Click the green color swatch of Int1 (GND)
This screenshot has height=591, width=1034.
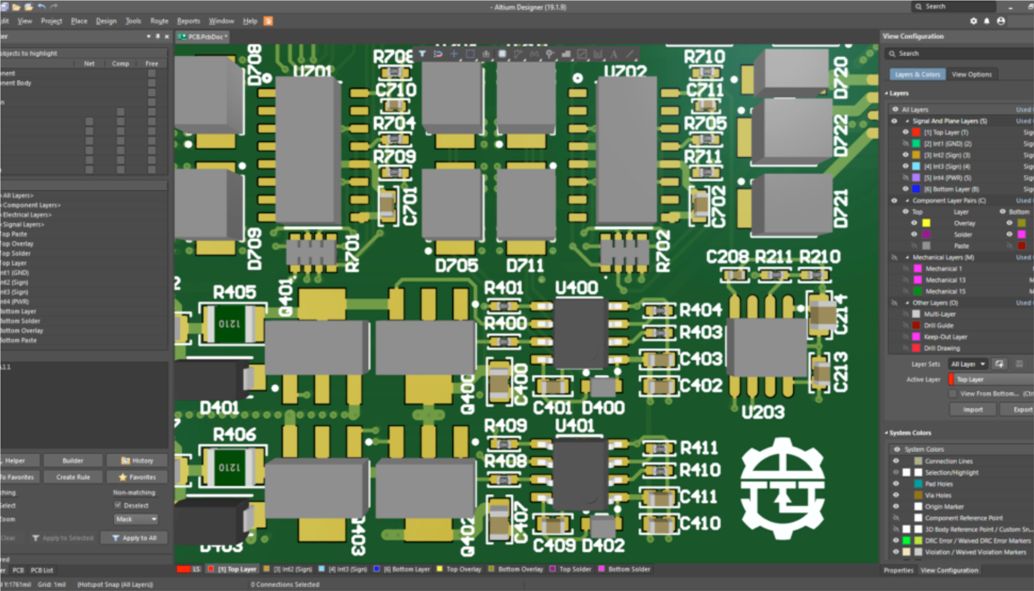914,143
